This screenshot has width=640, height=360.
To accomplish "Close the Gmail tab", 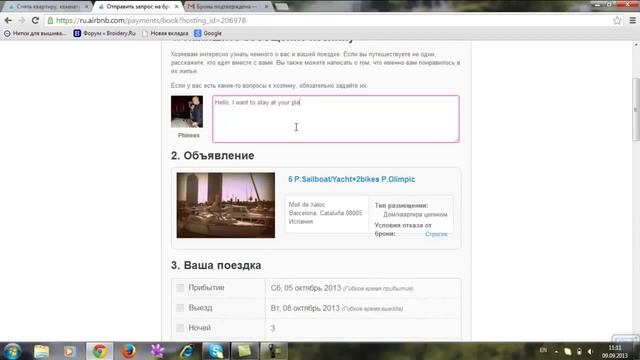I will [267, 7].
